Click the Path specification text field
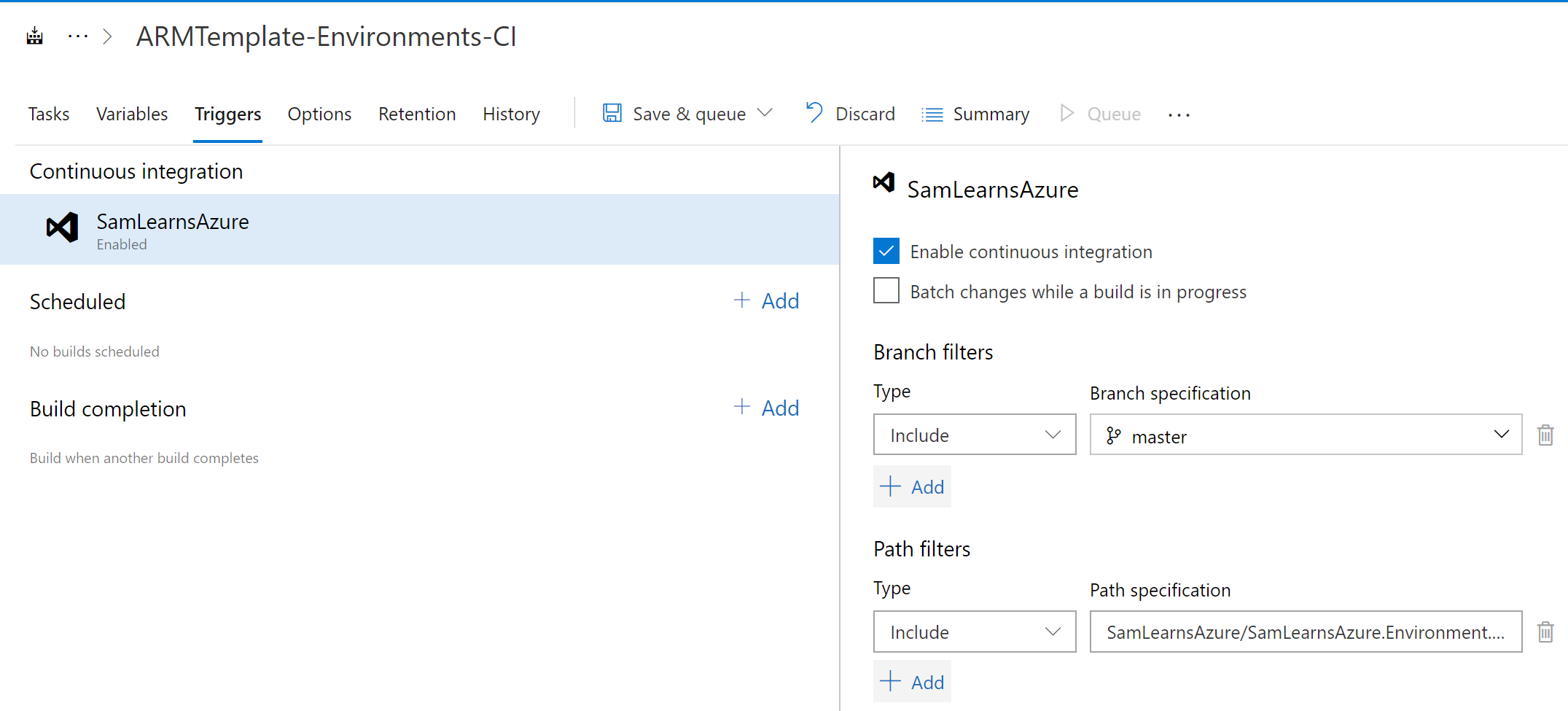The width and height of the screenshot is (1568, 711). pyautogui.click(x=1305, y=632)
